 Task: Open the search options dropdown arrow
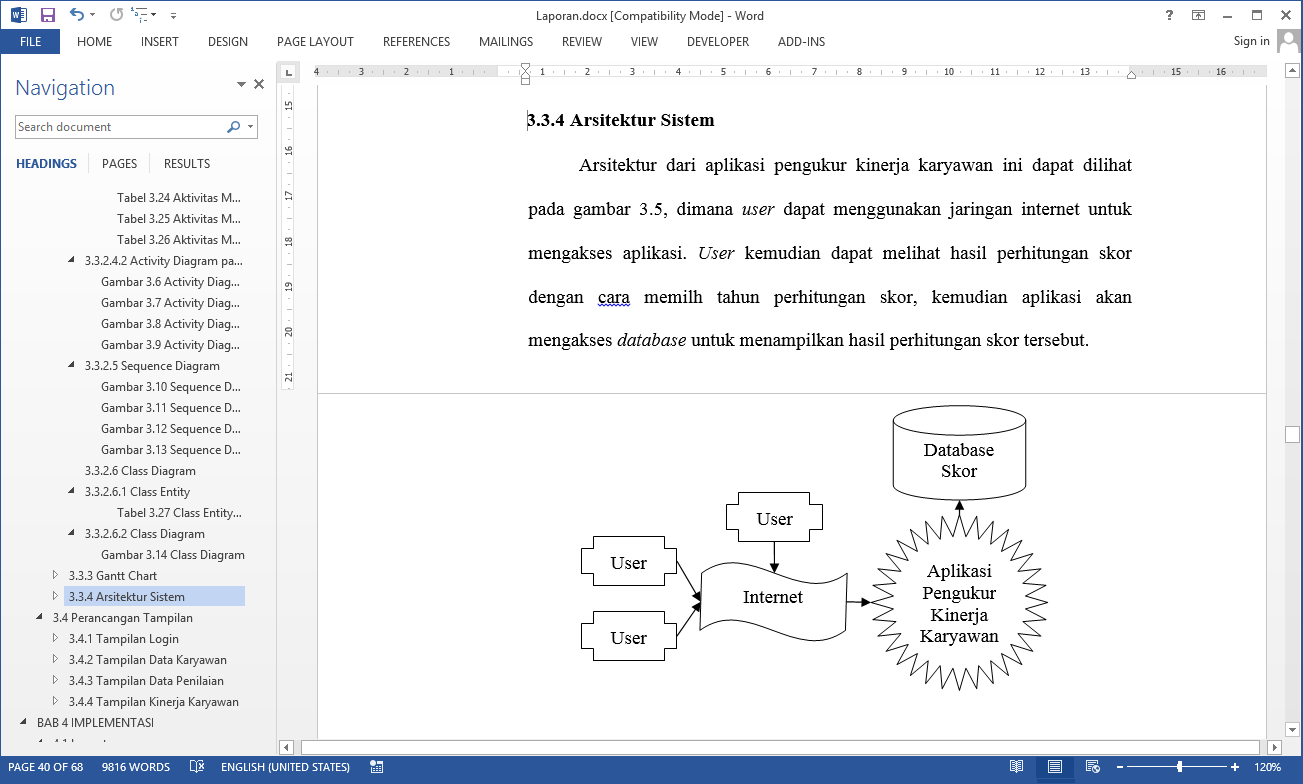pyautogui.click(x=250, y=127)
